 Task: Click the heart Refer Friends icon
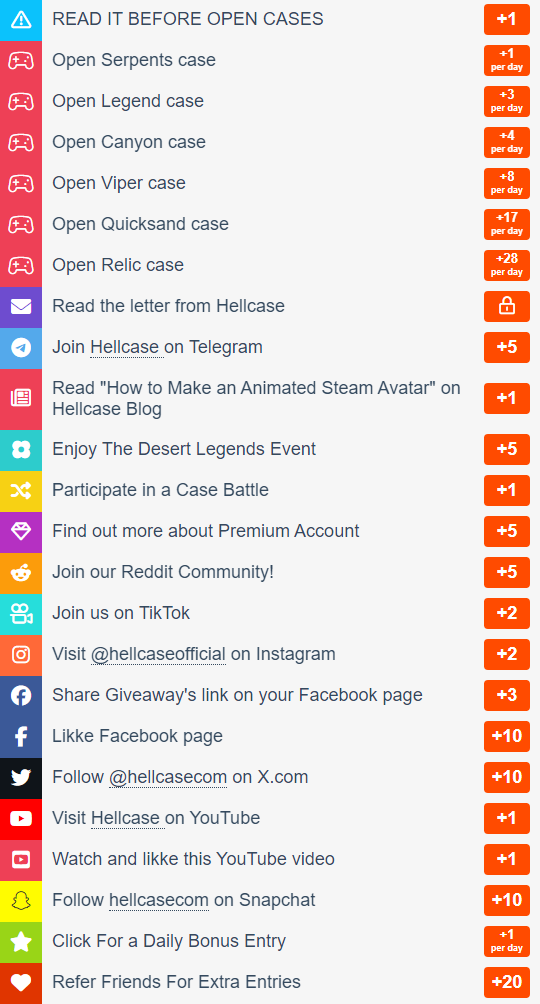point(20,982)
